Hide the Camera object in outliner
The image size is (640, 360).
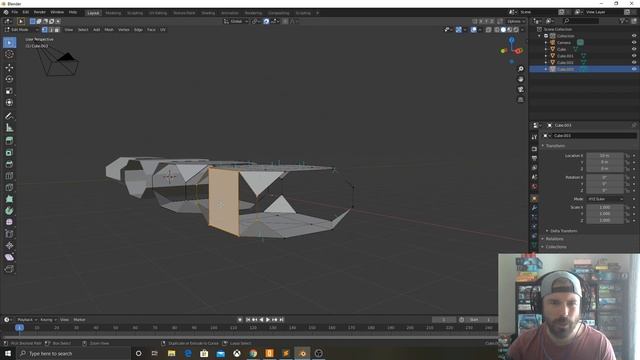point(634,42)
